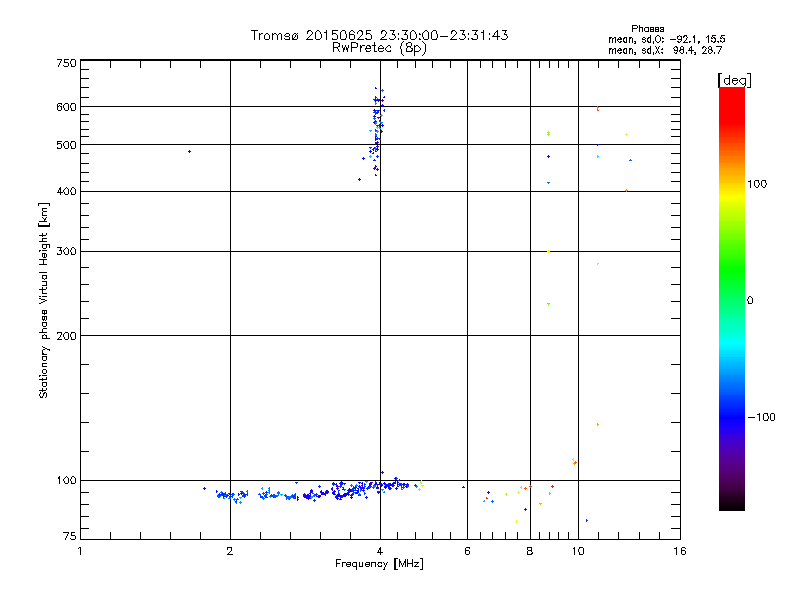Click the orange point near 11 MHz, 130 km

[597, 424]
